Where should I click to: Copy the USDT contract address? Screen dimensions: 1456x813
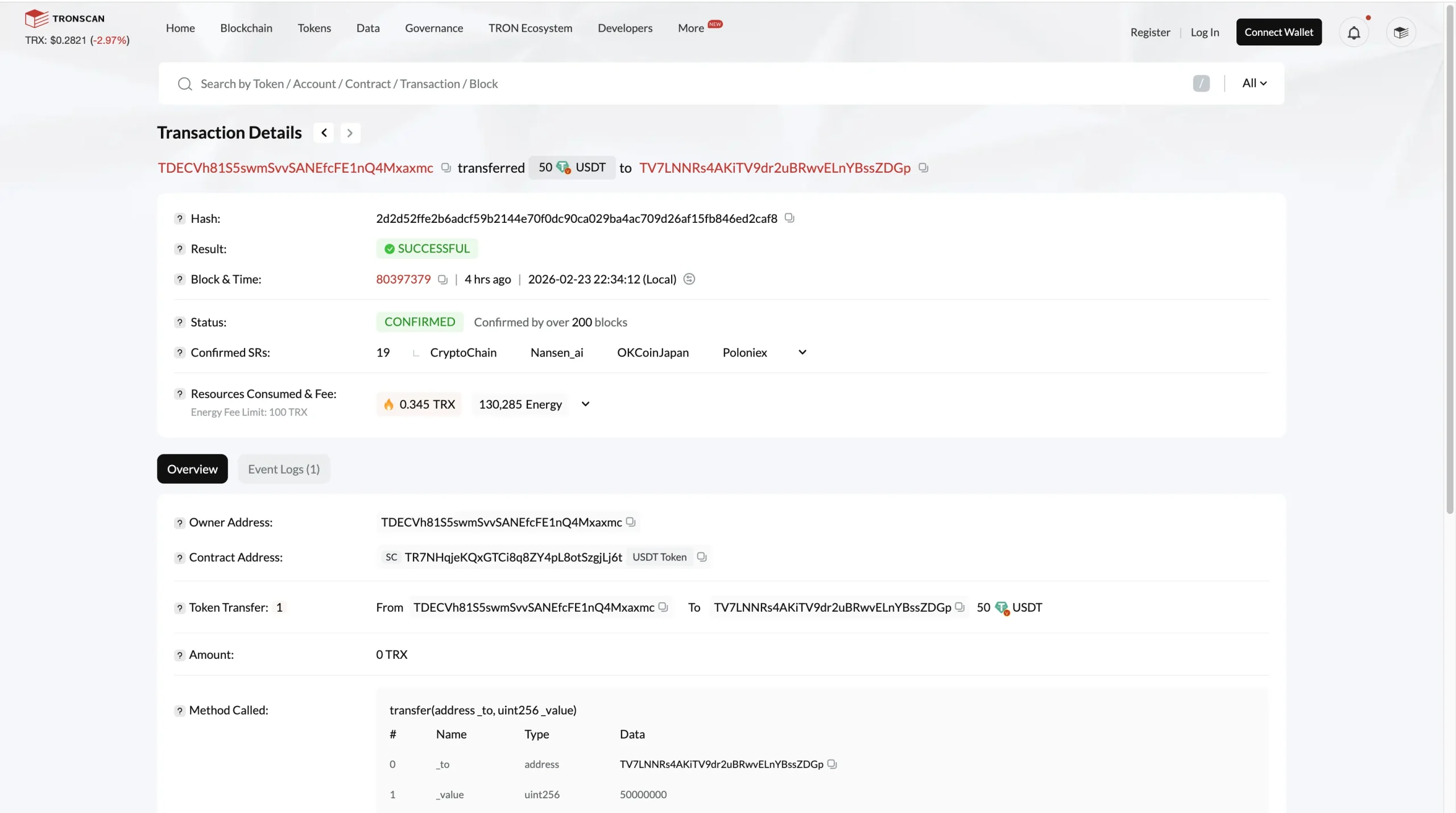tap(701, 557)
